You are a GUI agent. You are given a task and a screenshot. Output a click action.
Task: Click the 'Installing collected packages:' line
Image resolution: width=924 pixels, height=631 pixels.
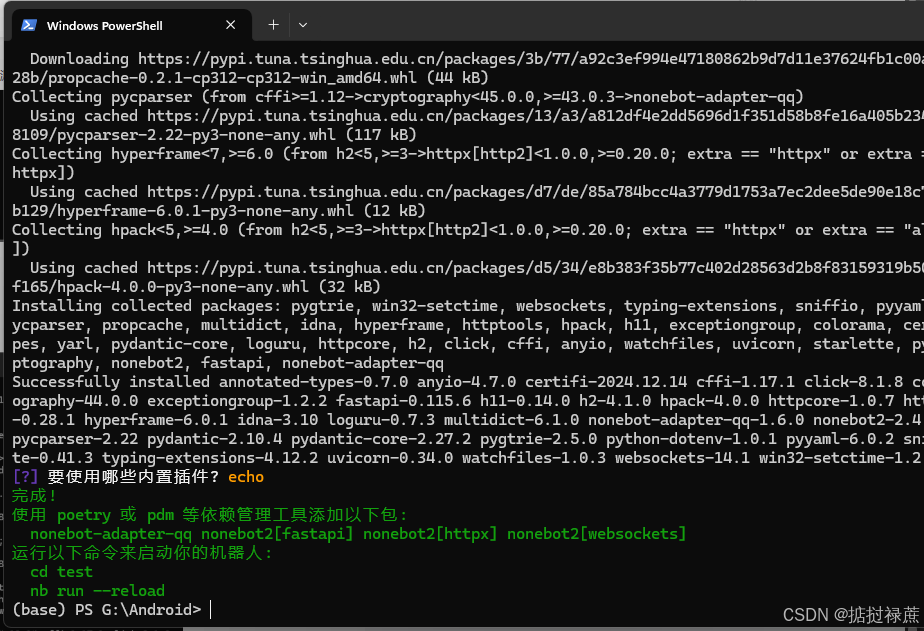pyautogui.click(x=468, y=306)
